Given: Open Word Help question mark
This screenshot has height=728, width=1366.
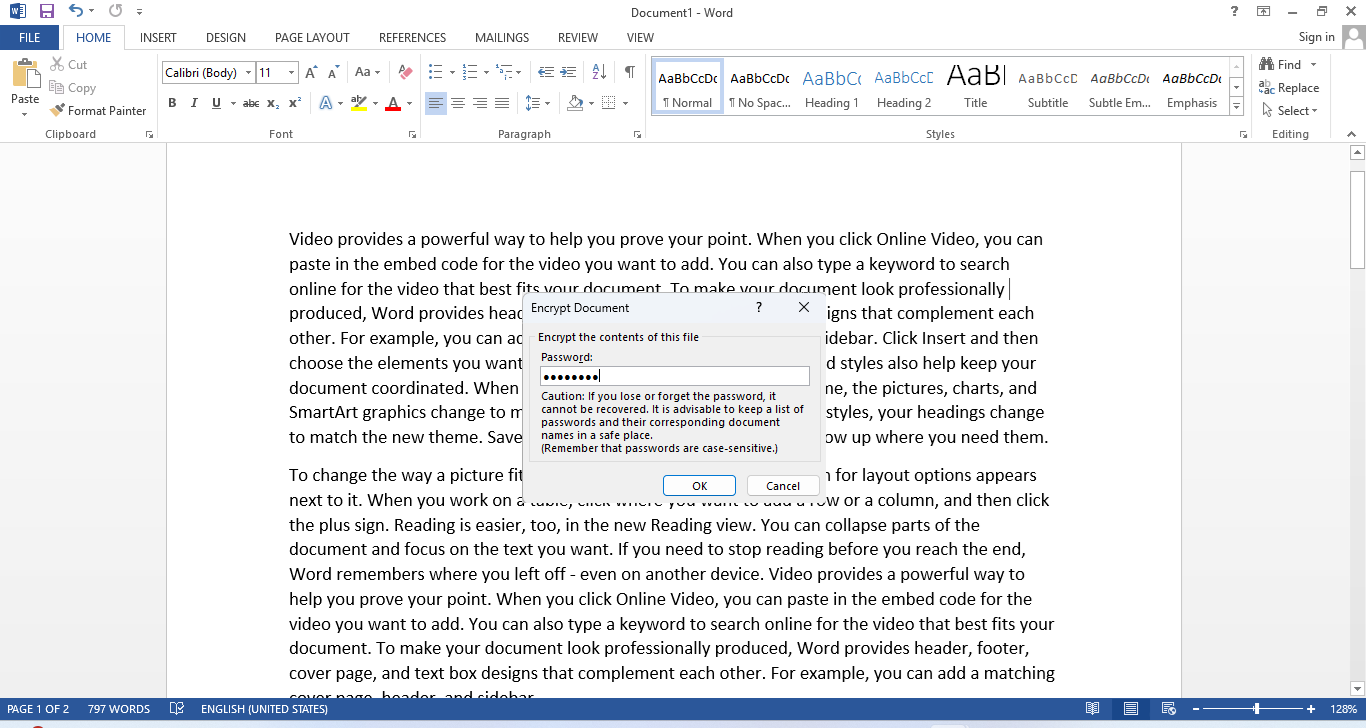Looking at the screenshot, I should 1235,12.
